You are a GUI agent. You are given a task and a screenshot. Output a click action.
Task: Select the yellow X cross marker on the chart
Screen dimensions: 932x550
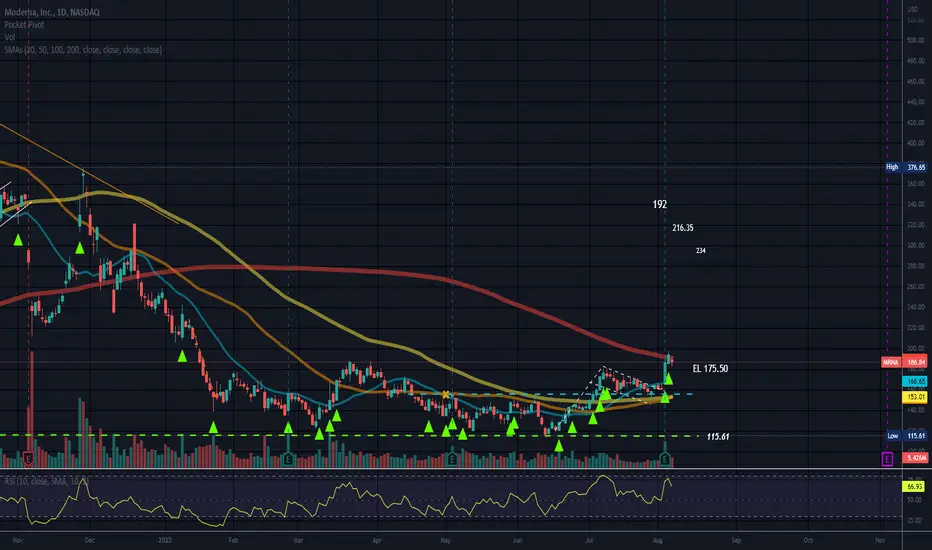445,395
